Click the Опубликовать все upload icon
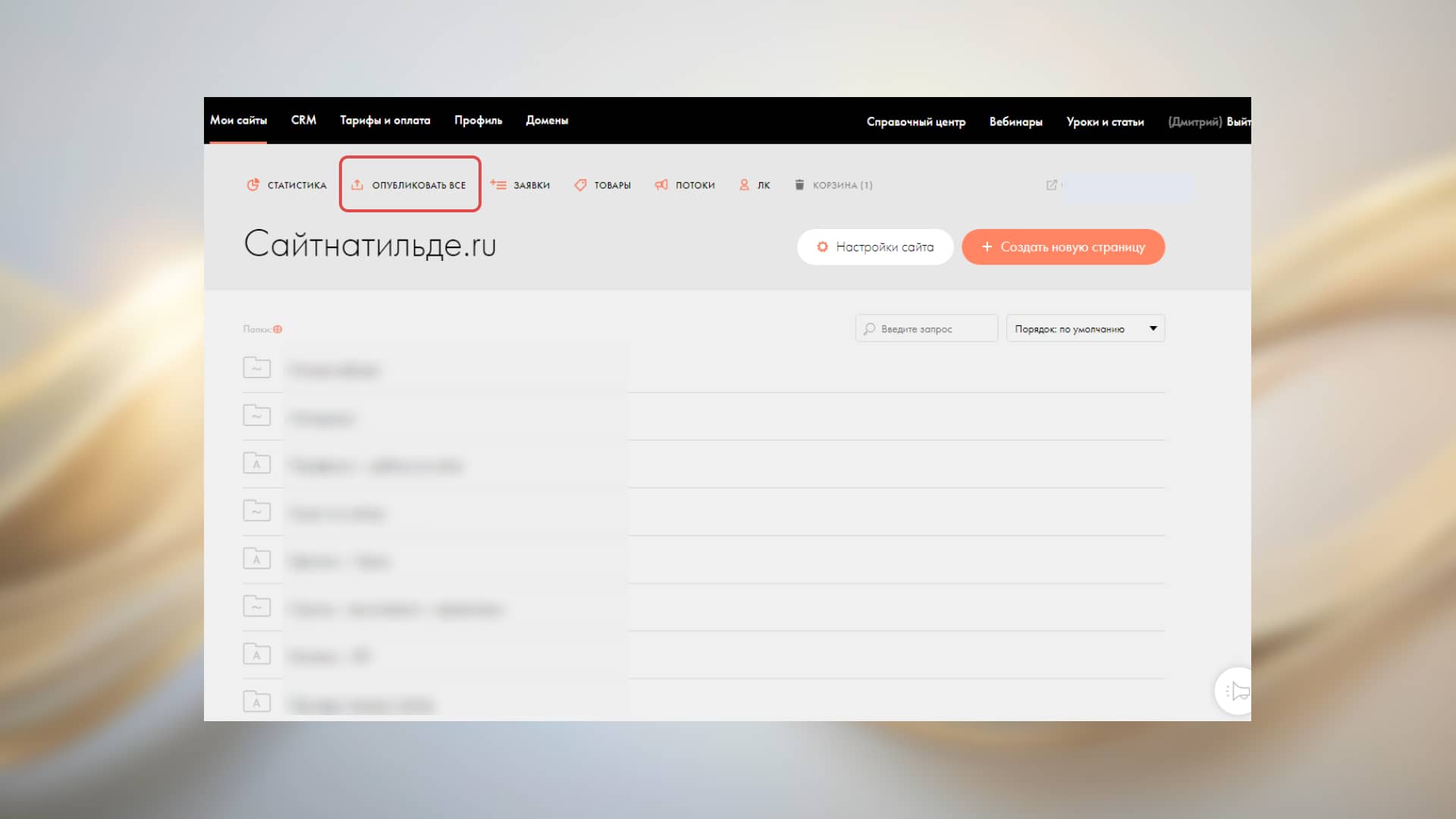 click(357, 185)
